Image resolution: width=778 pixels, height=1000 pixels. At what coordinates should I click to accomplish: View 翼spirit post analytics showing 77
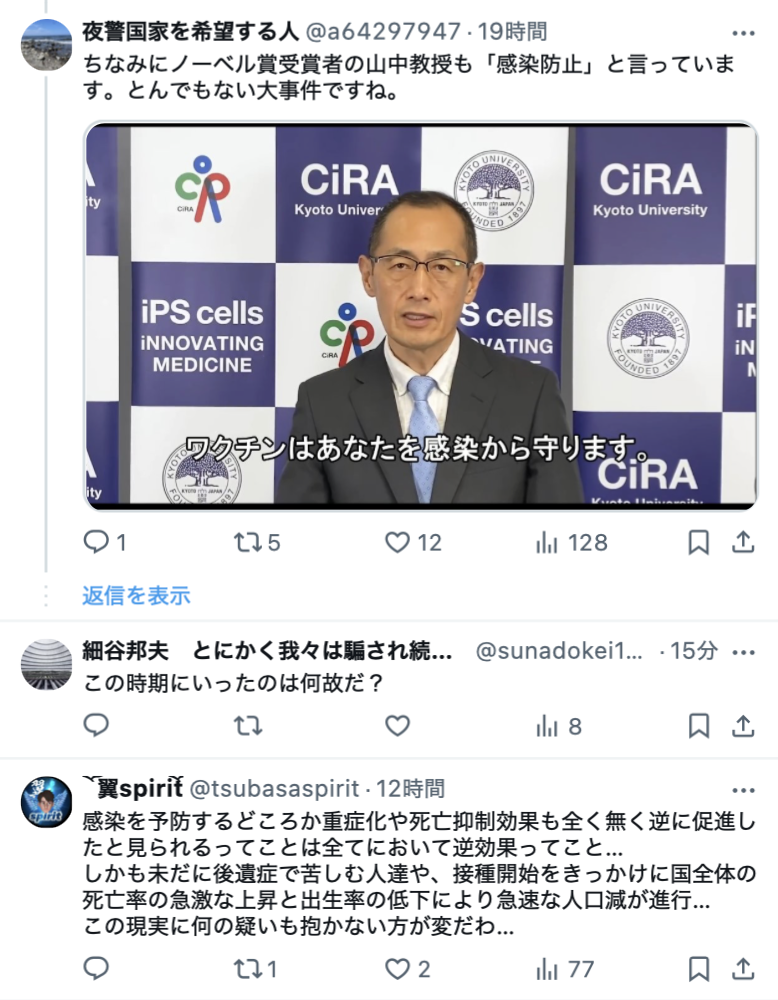tap(565, 969)
